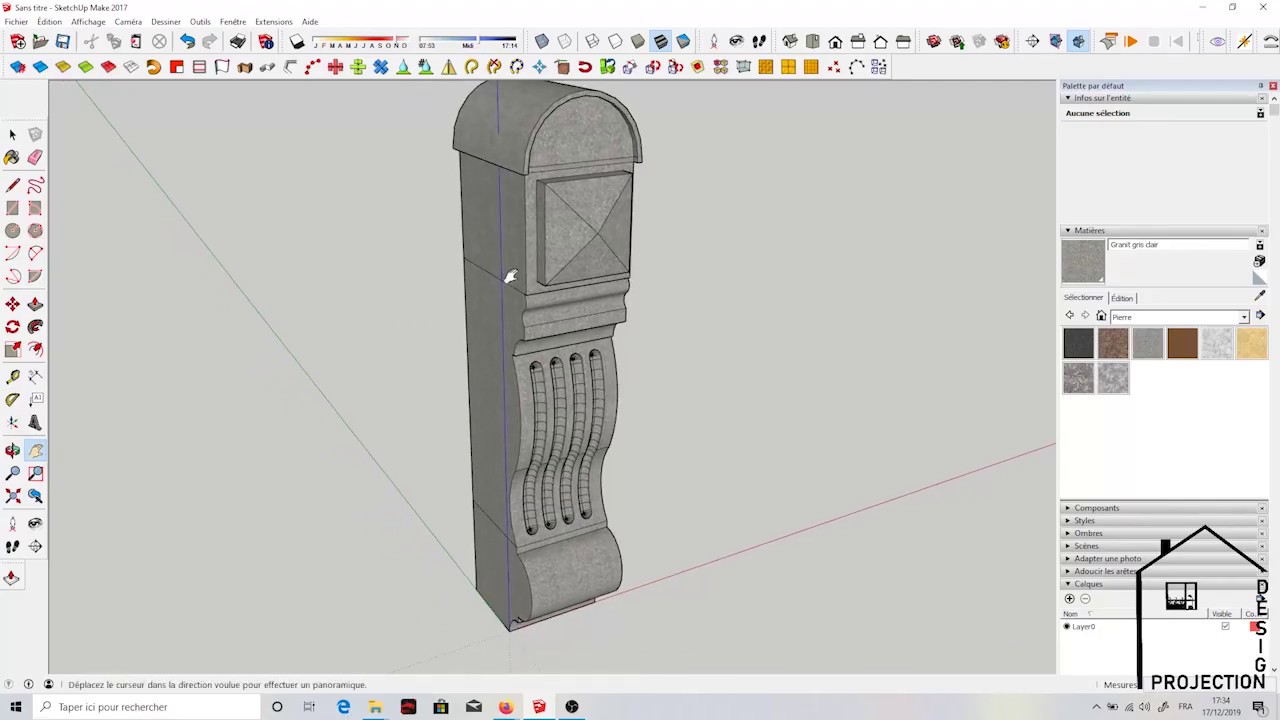Screen dimensions: 1280x720
Task: Select the arrow Selection tool
Action: (12, 134)
